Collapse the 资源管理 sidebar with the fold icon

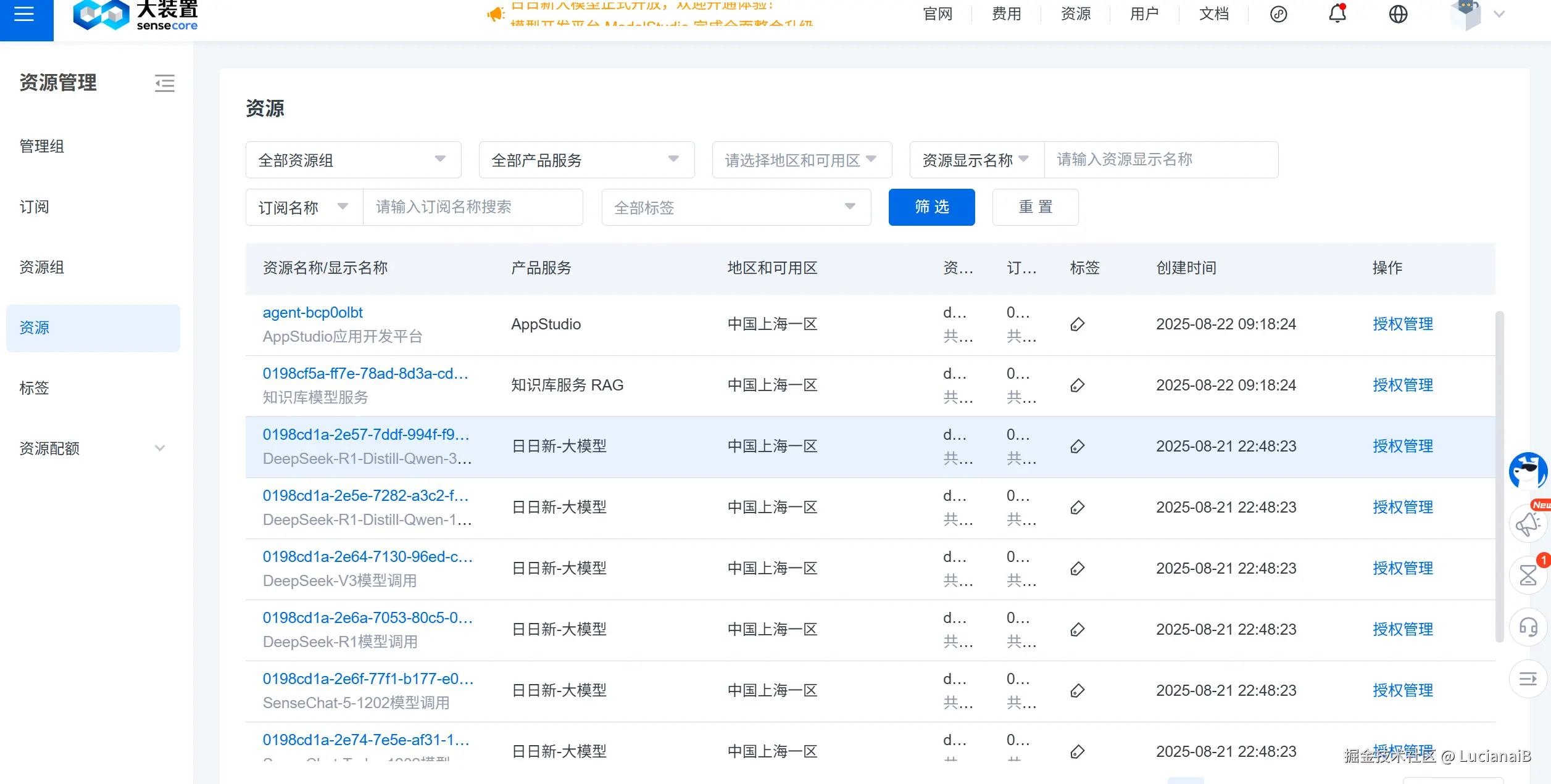pos(164,83)
